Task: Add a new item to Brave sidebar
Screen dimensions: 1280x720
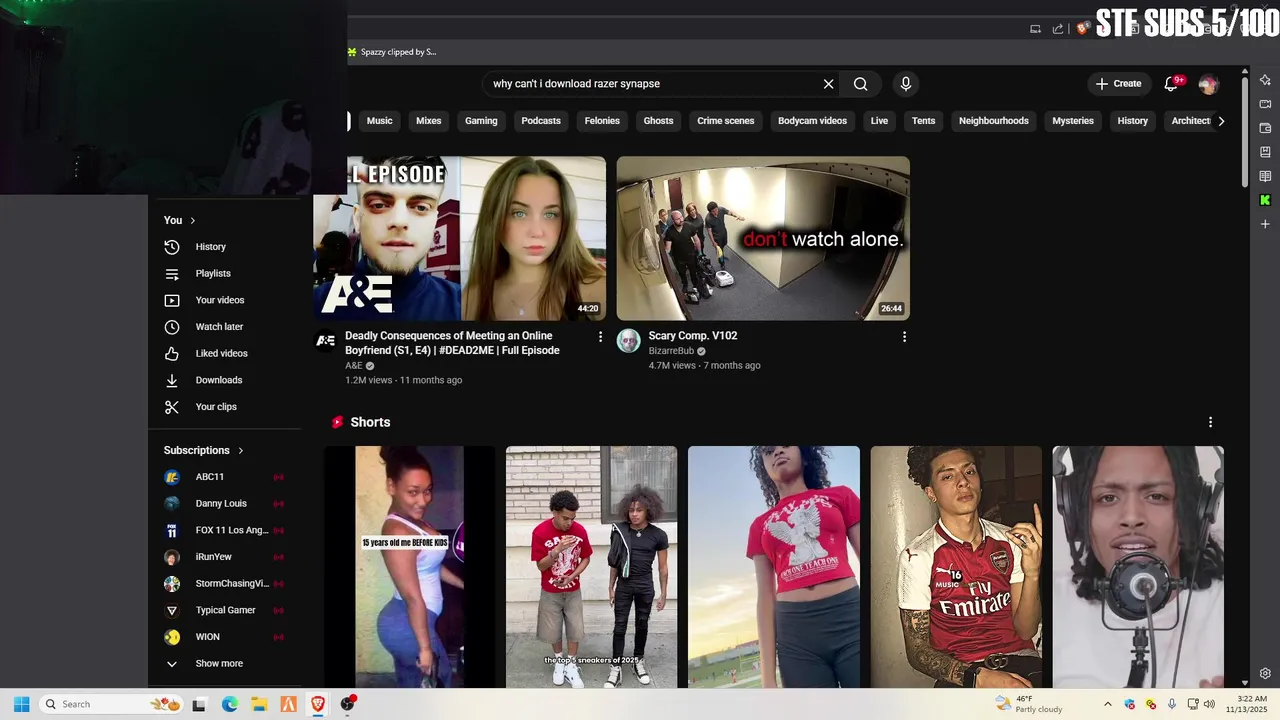Action: click(1265, 224)
